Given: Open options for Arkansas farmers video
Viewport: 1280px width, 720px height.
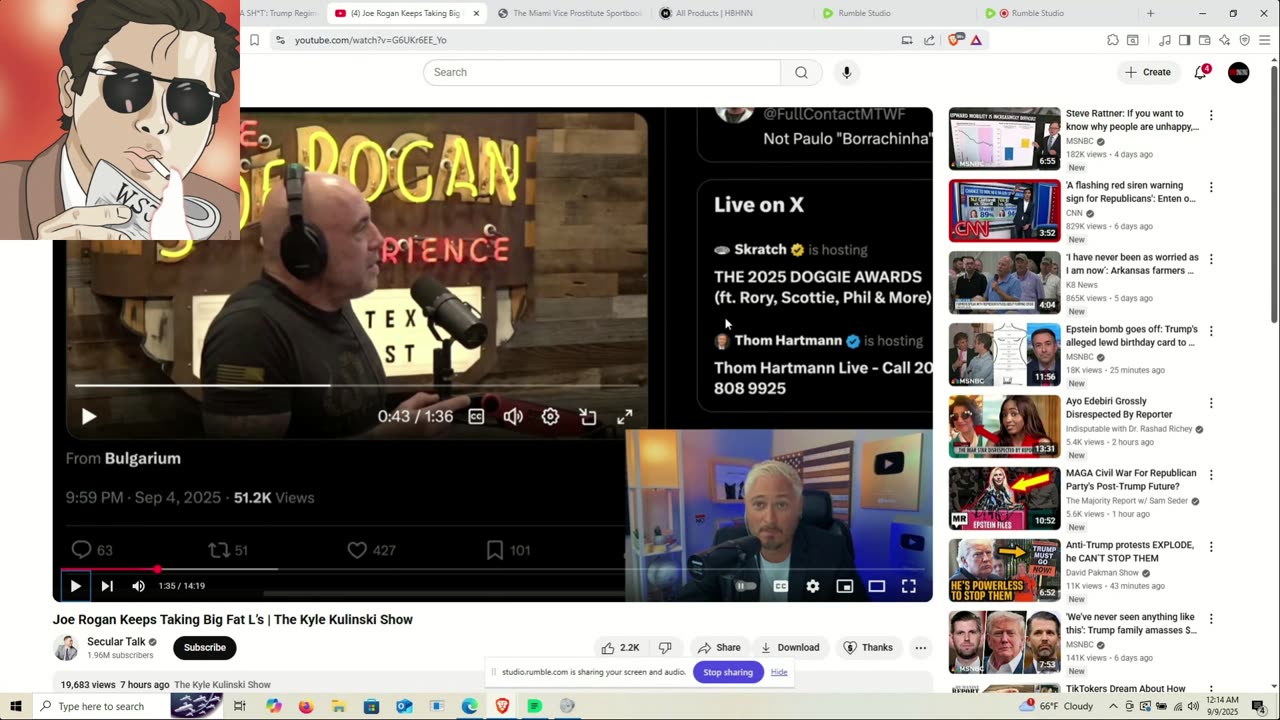Looking at the screenshot, I should (x=1211, y=260).
